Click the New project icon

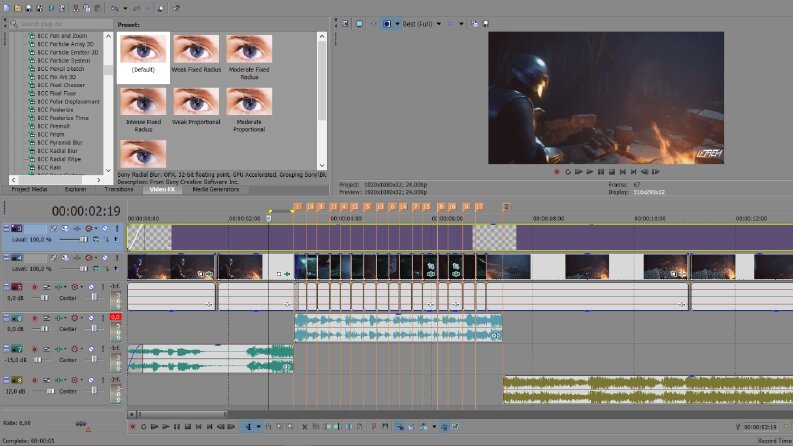click(x=7, y=8)
